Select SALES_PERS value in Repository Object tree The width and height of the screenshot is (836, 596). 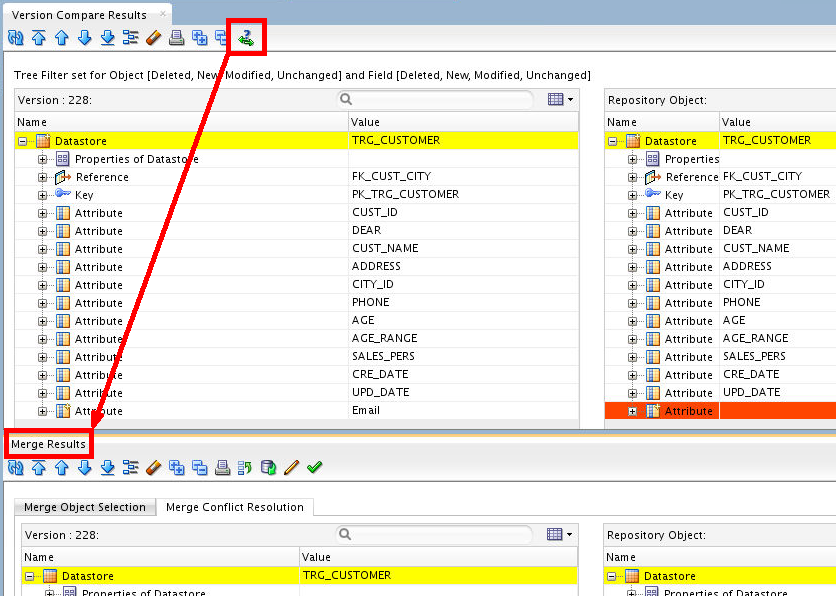click(754, 356)
